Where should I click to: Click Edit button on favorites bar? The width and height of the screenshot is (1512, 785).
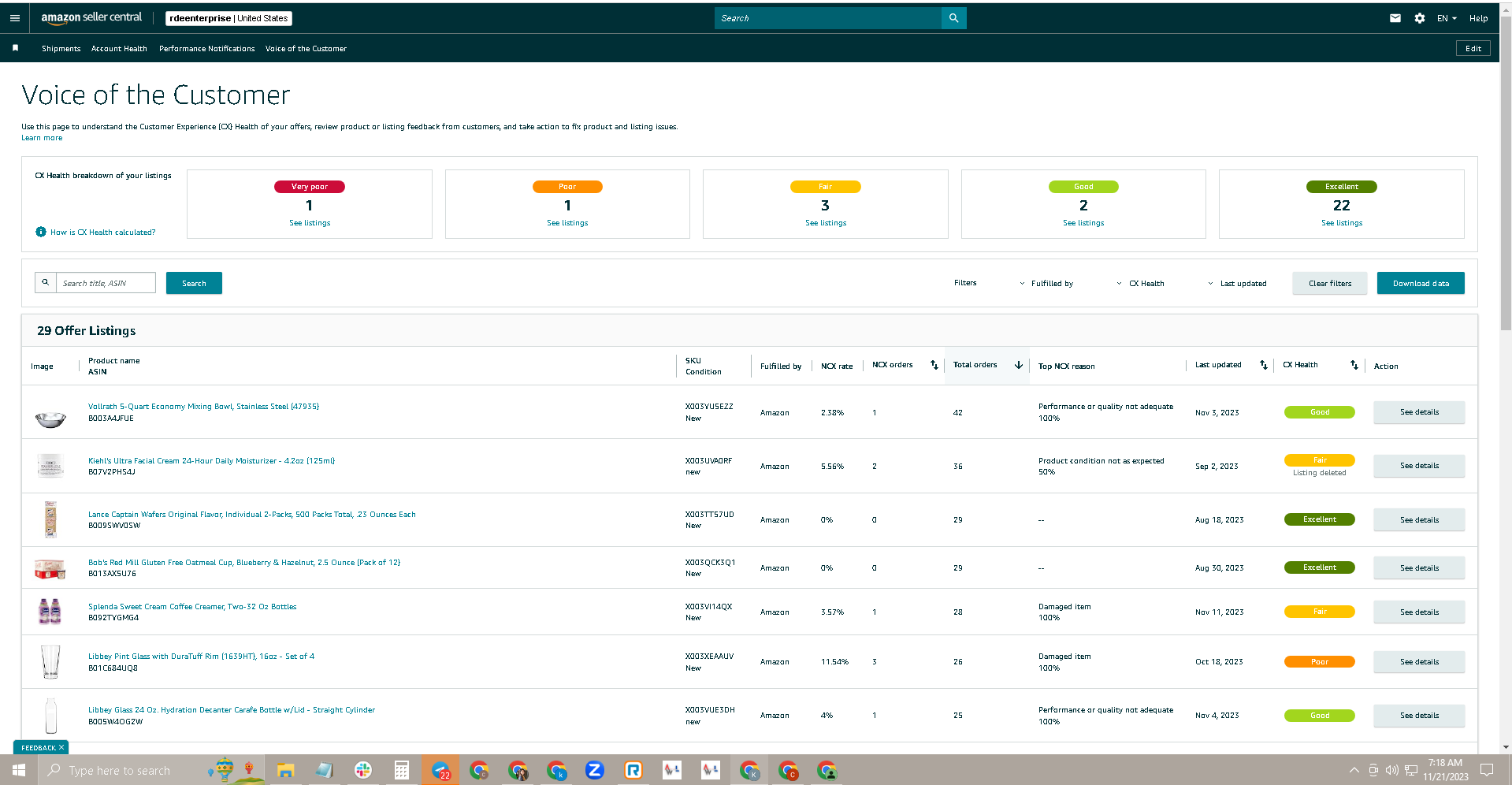(1473, 48)
